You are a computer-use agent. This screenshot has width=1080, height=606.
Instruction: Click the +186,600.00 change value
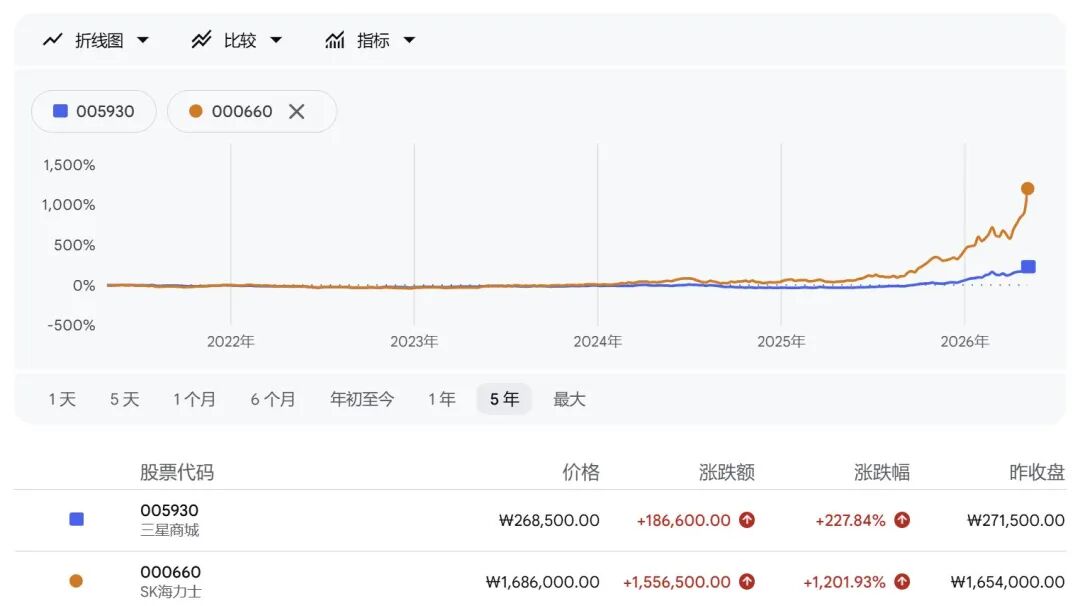683,521
